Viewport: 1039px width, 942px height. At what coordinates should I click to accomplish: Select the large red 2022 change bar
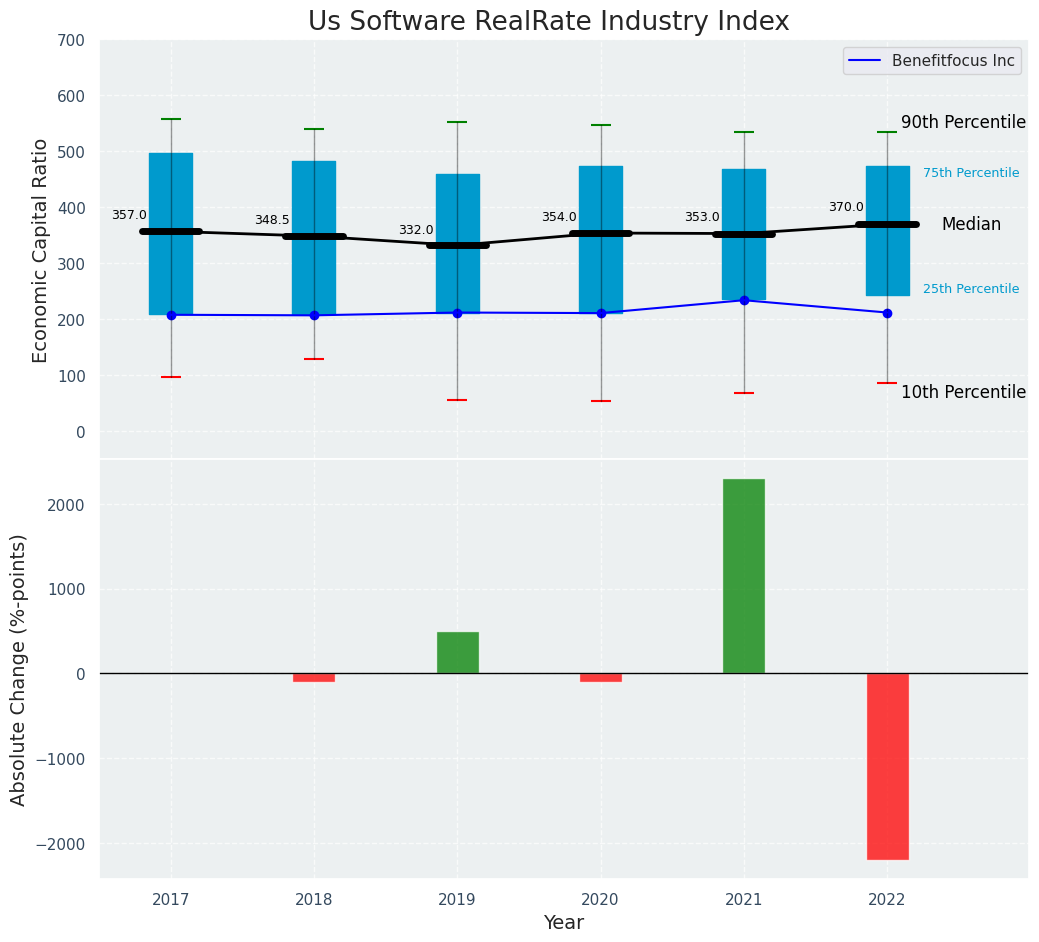887,766
